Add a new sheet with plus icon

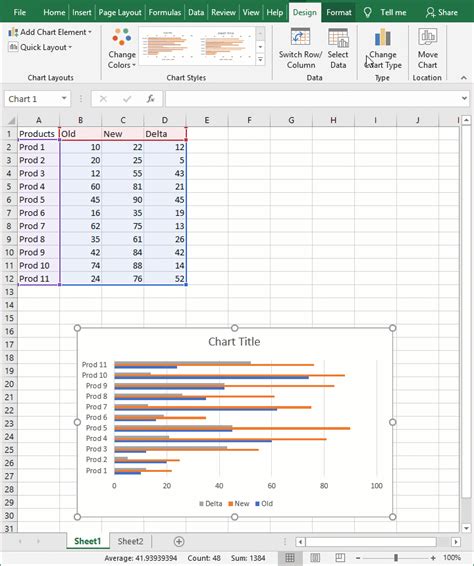click(x=179, y=541)
